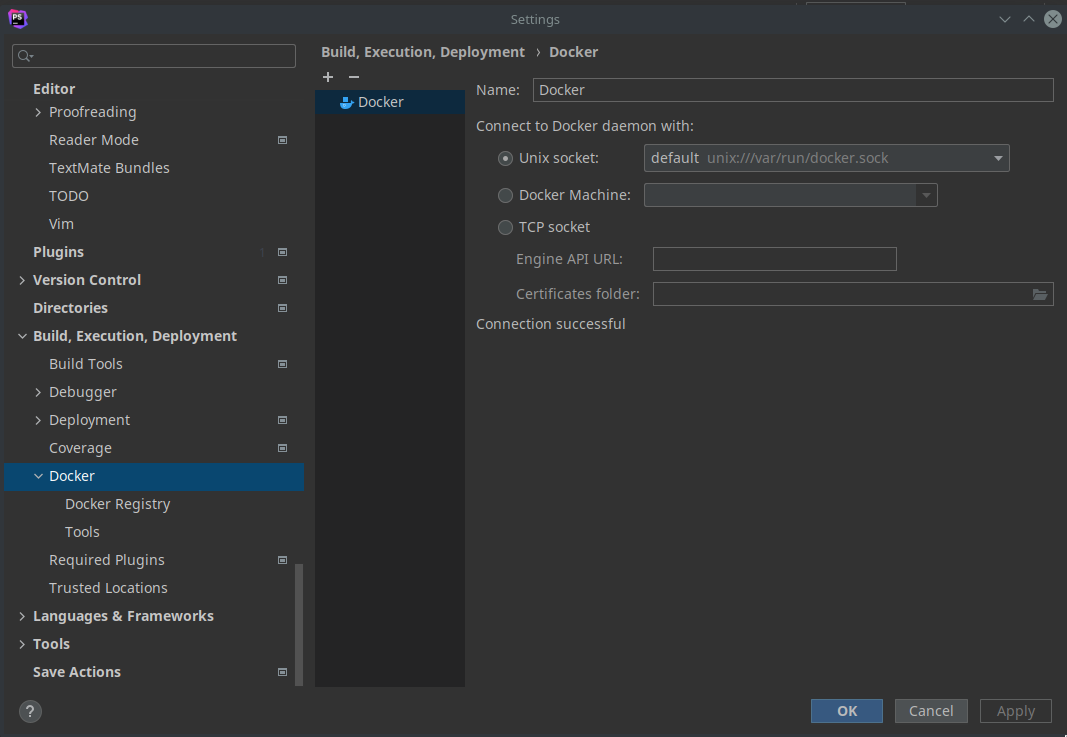Click Build, Execution, Deployment in the breadcrumb
This screenshot has height=737, width=1067.
(423, 52)
